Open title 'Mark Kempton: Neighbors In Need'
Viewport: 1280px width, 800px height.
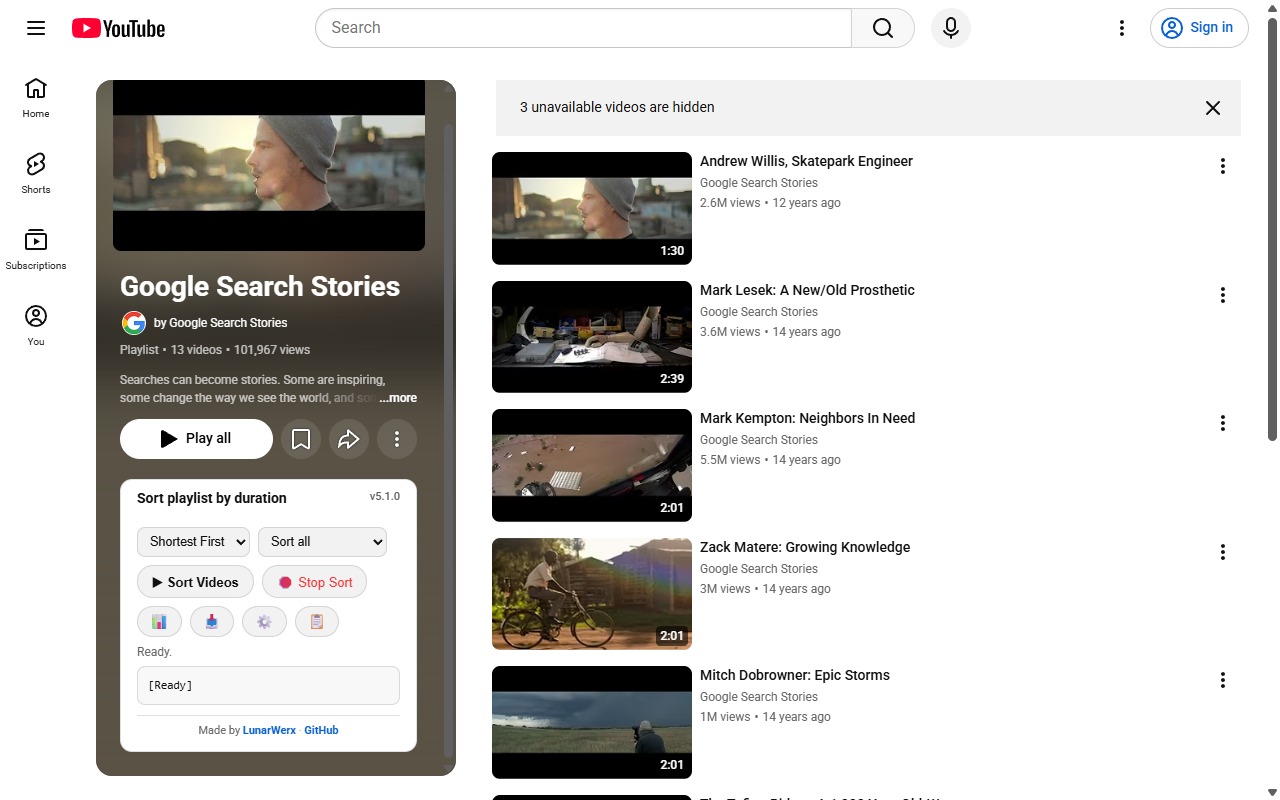(808, 418)
